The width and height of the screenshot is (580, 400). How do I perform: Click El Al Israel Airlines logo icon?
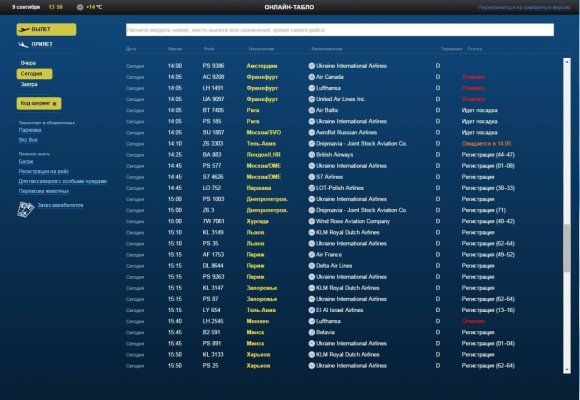[311, 310]
